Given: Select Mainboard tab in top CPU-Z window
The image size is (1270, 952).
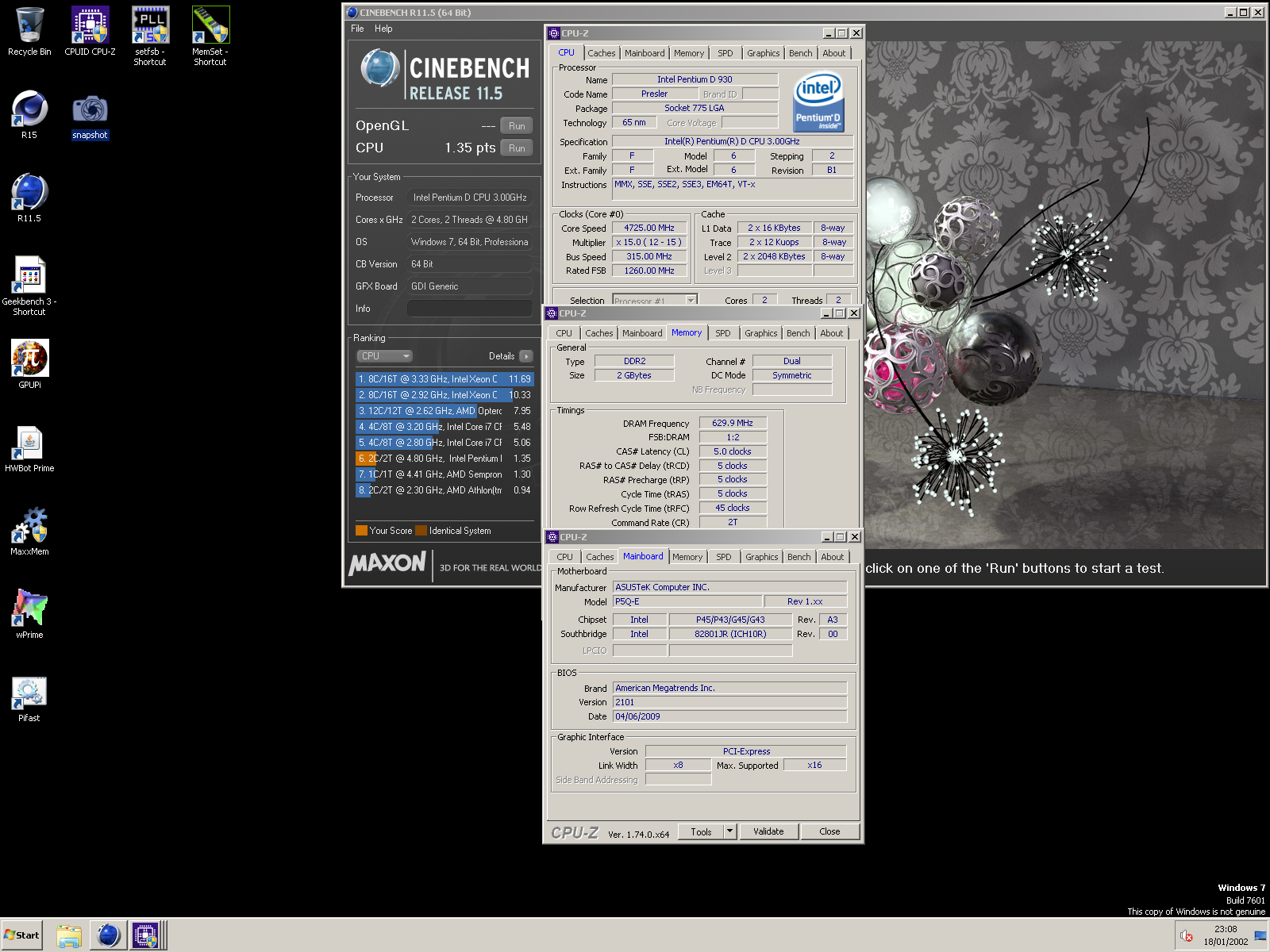Looking at the screenshot, I should [645, 53].
